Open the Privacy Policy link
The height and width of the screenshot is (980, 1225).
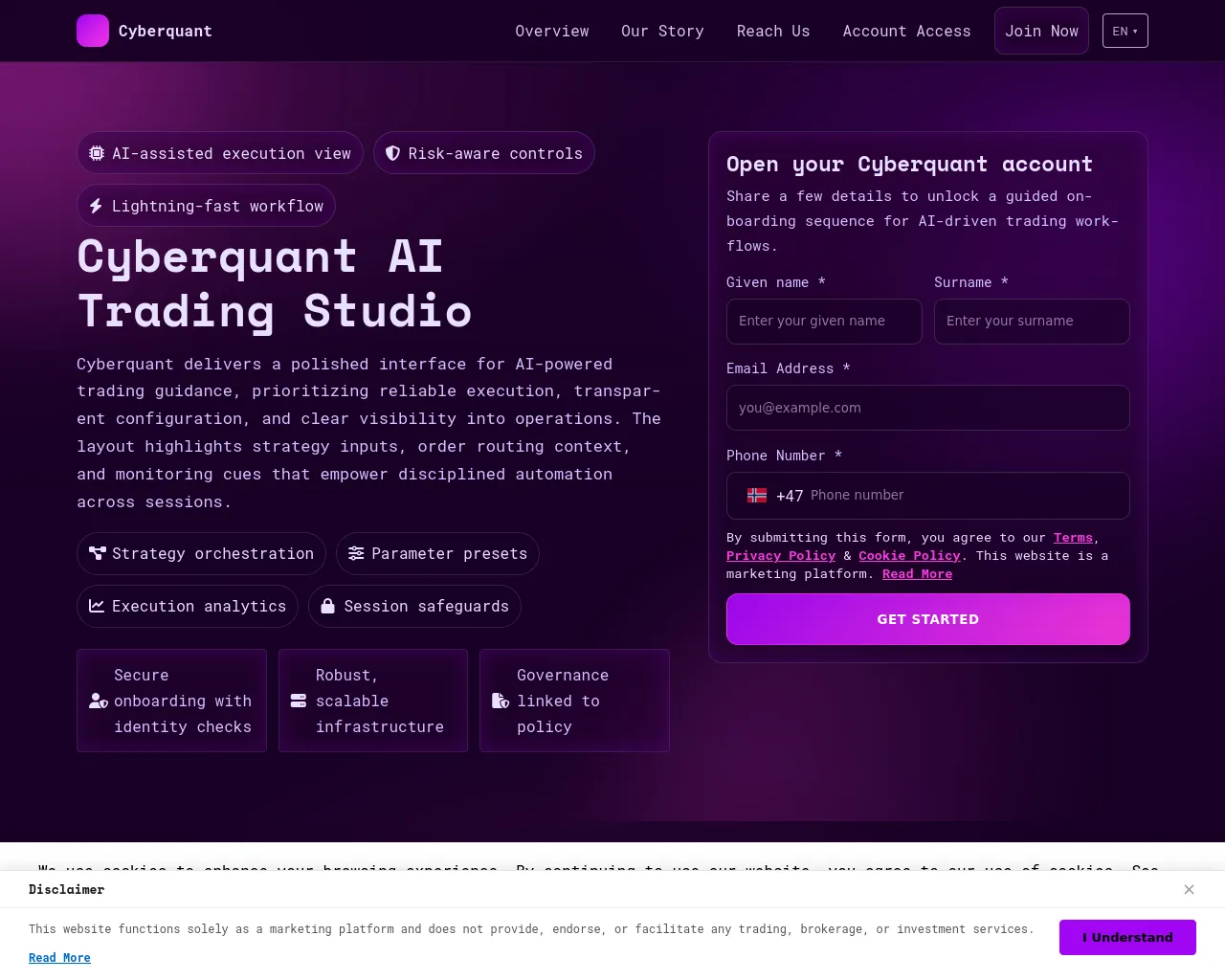(x=781, y=556)
